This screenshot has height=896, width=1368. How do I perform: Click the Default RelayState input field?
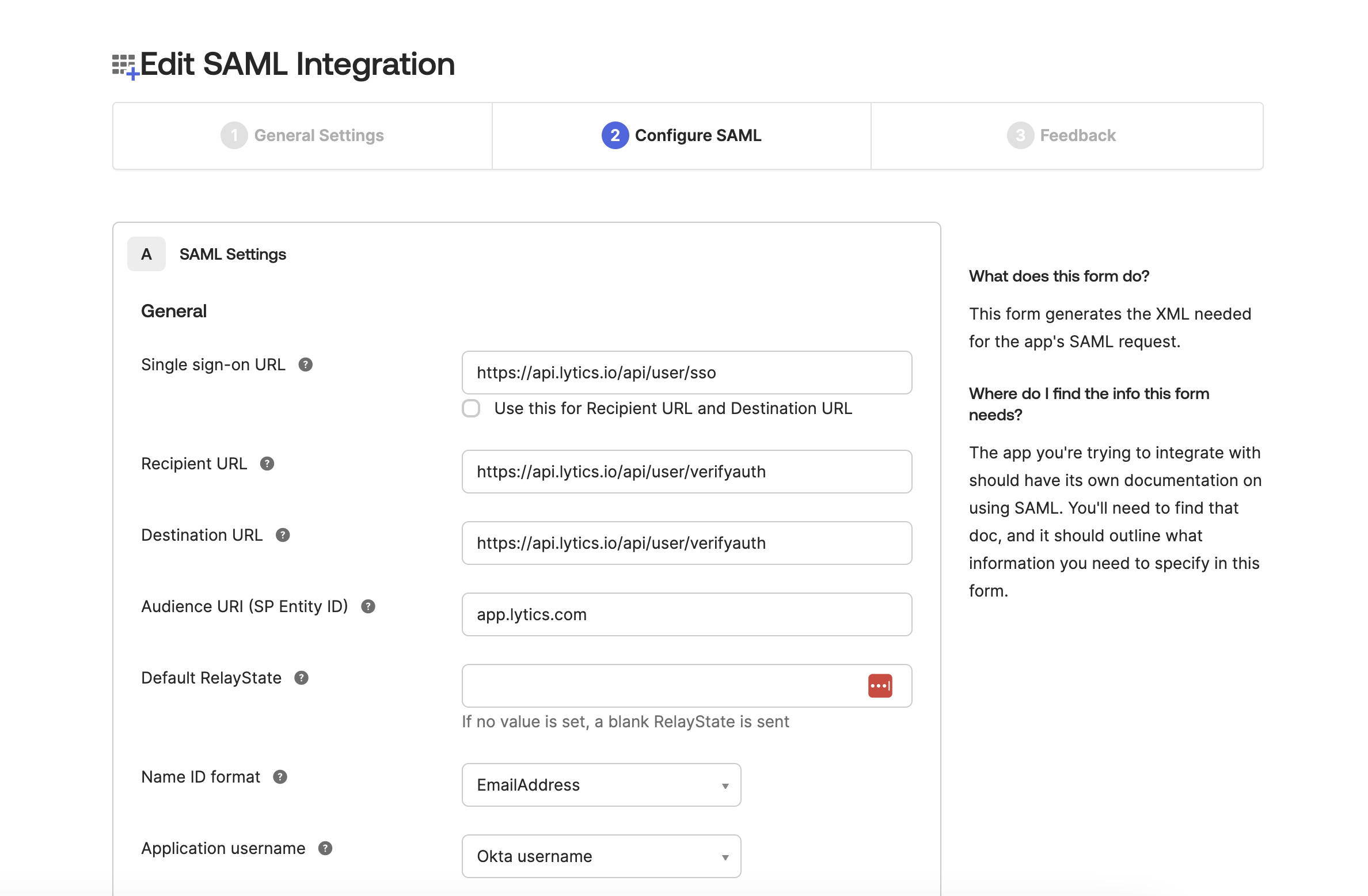[687, 686]
